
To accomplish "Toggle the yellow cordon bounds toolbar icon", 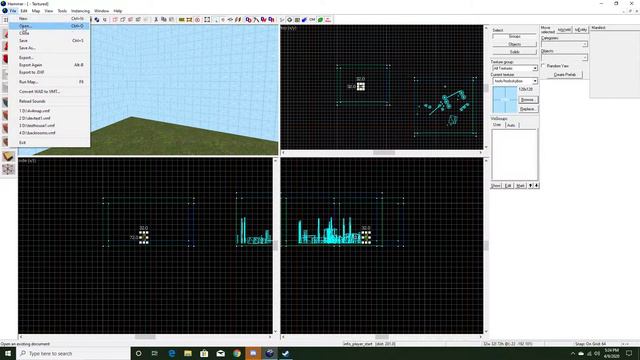I will (x=182, y=20).
